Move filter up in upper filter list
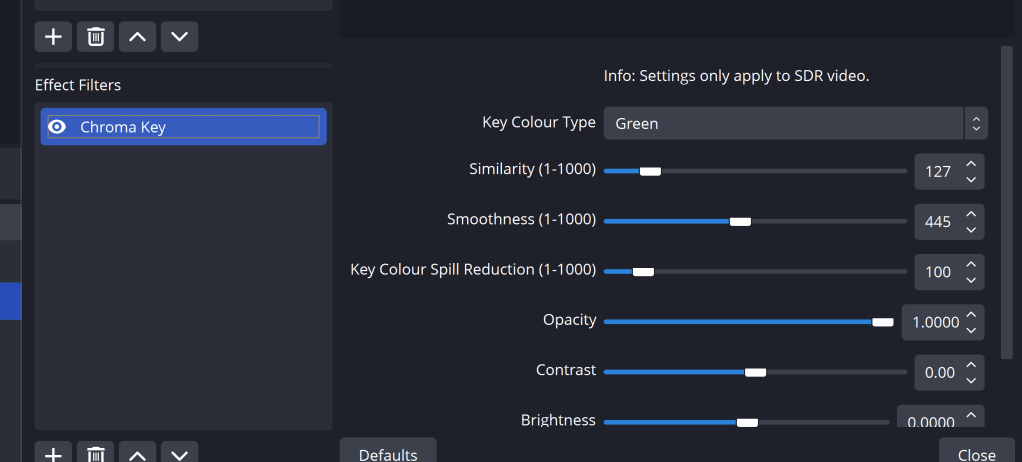Screen dimensions: 1022x462 [138, 36]
